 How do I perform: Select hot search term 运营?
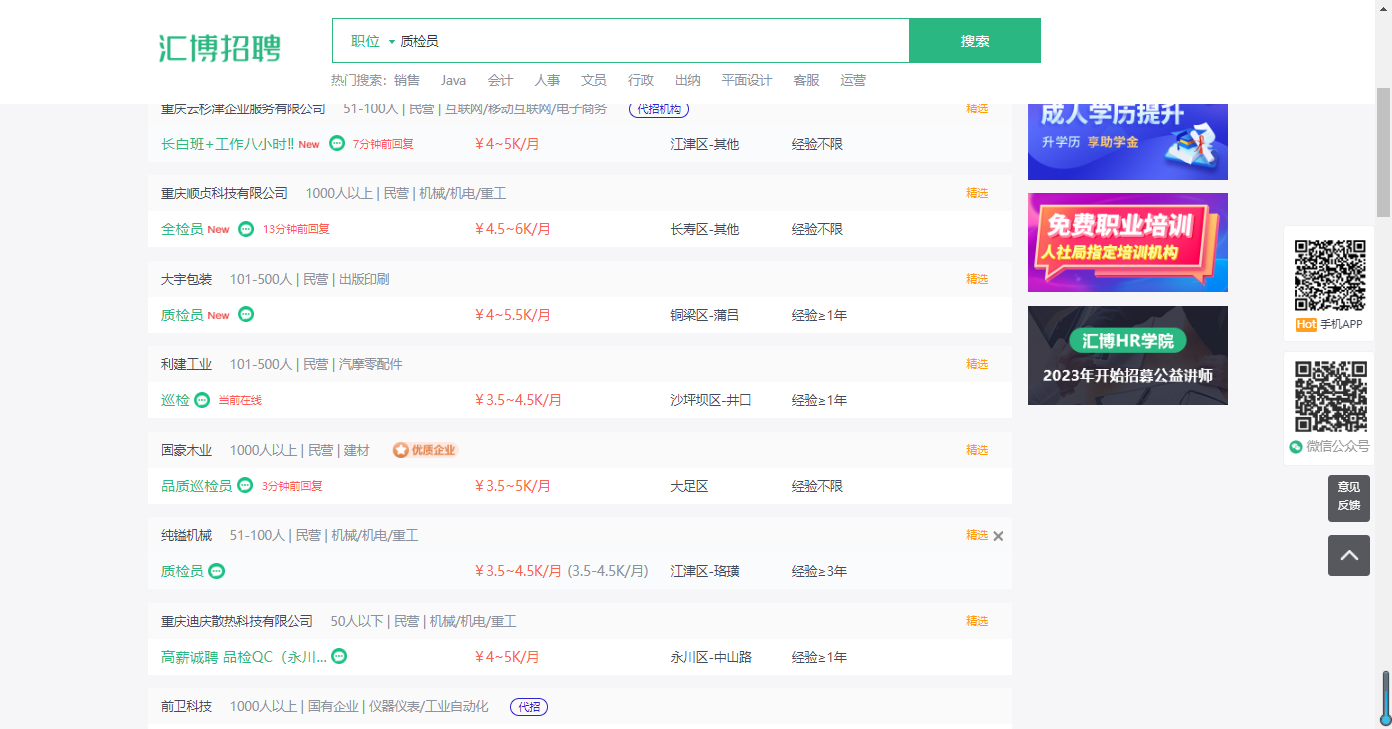pos(853,80)
